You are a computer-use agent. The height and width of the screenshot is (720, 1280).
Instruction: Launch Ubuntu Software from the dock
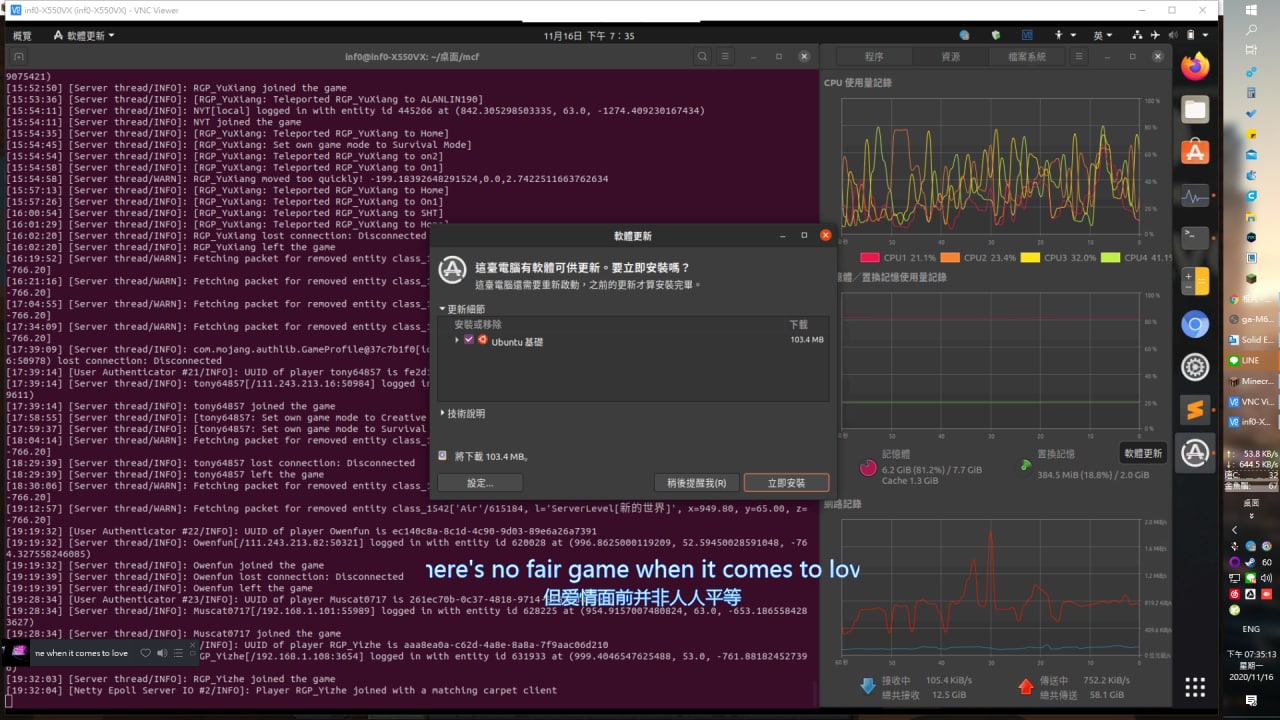(x=1195, y=153)
